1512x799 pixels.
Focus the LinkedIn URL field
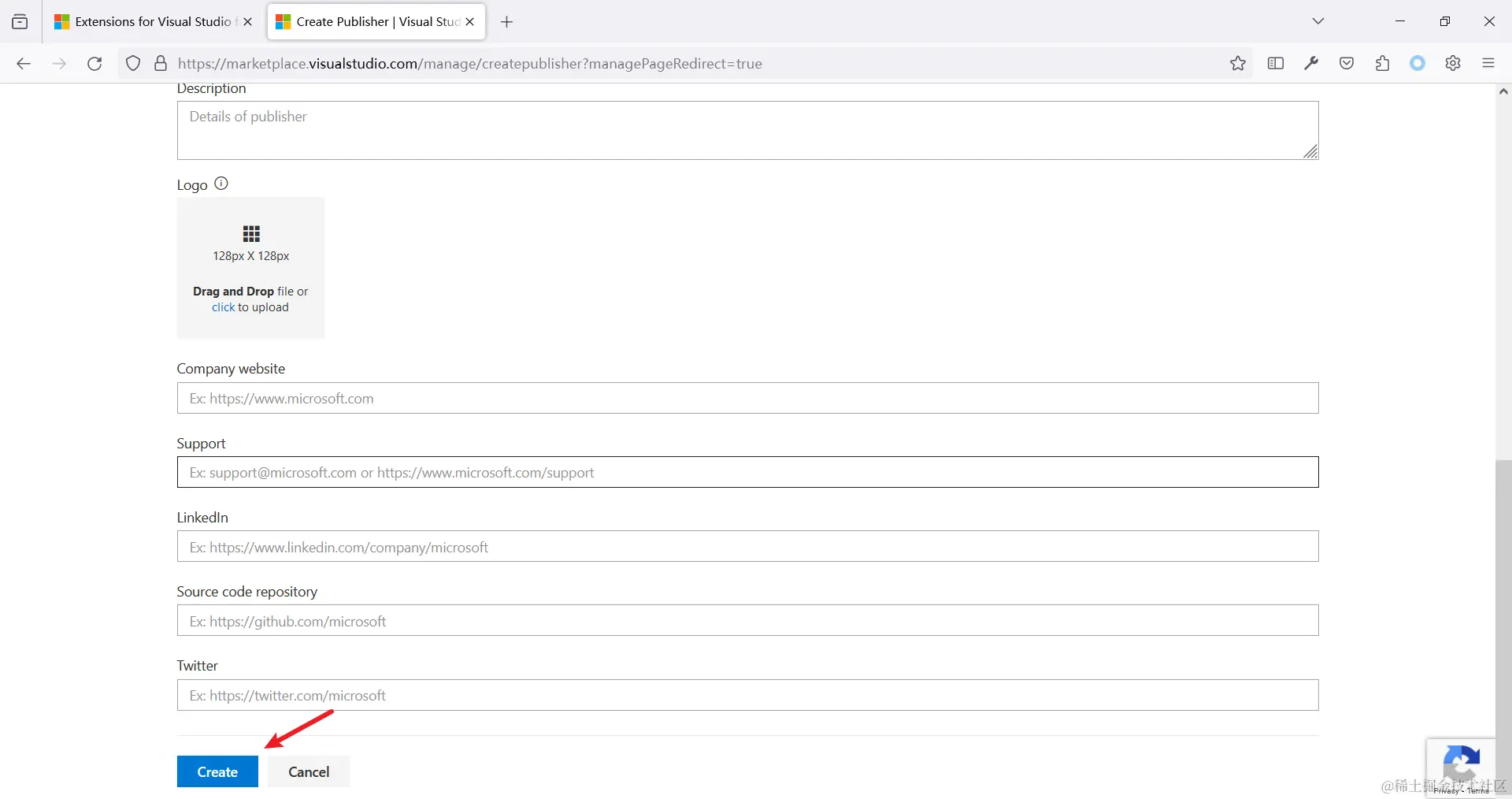click(x=747, y=547)
